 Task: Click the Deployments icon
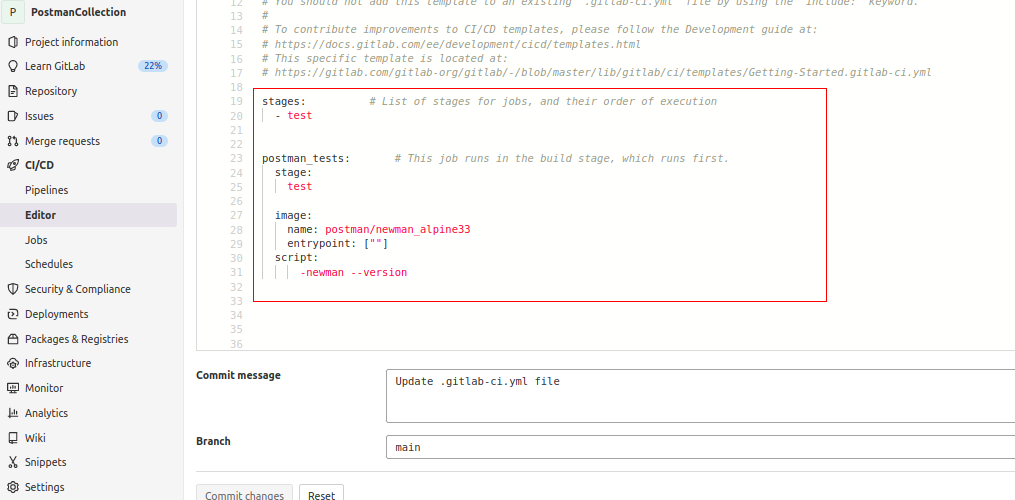12,314
